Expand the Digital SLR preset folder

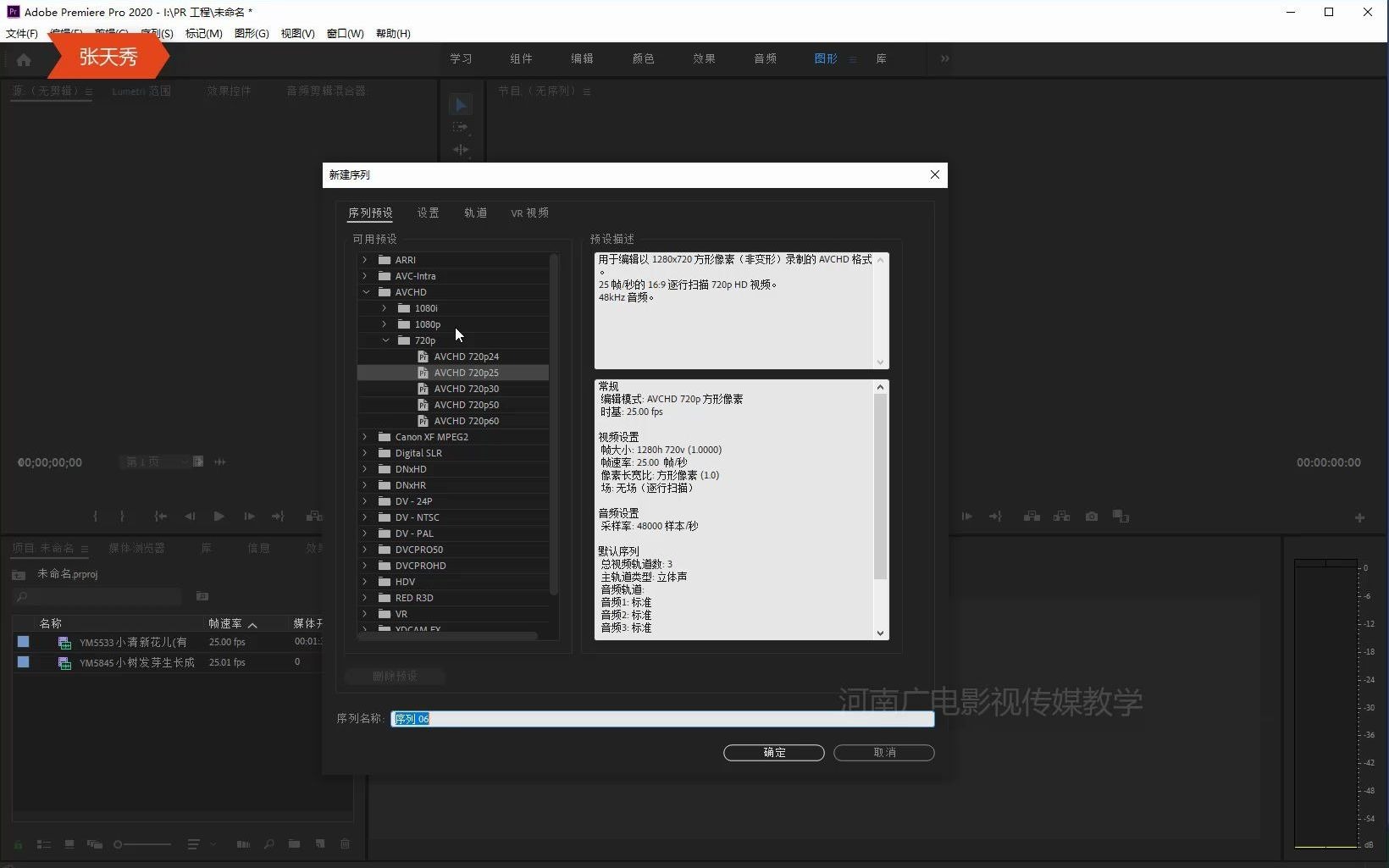[365, 453]
